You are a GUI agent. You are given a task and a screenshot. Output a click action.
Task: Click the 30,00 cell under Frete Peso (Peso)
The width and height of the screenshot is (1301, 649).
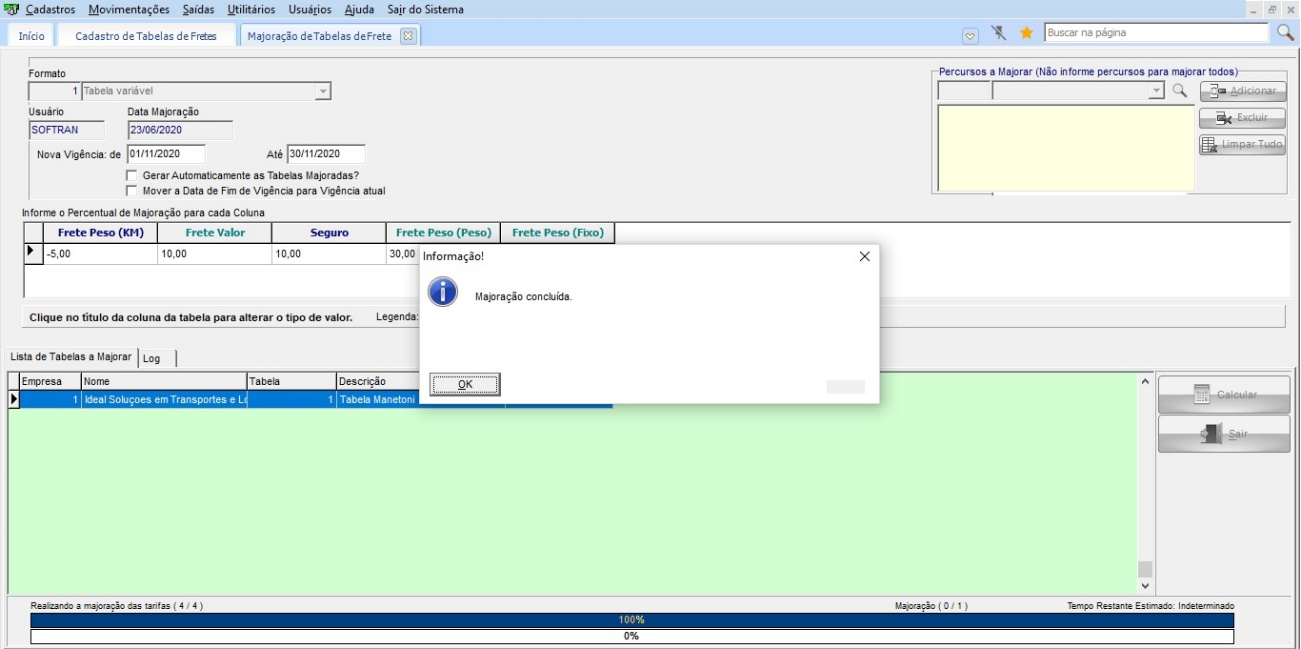point(402,254)
